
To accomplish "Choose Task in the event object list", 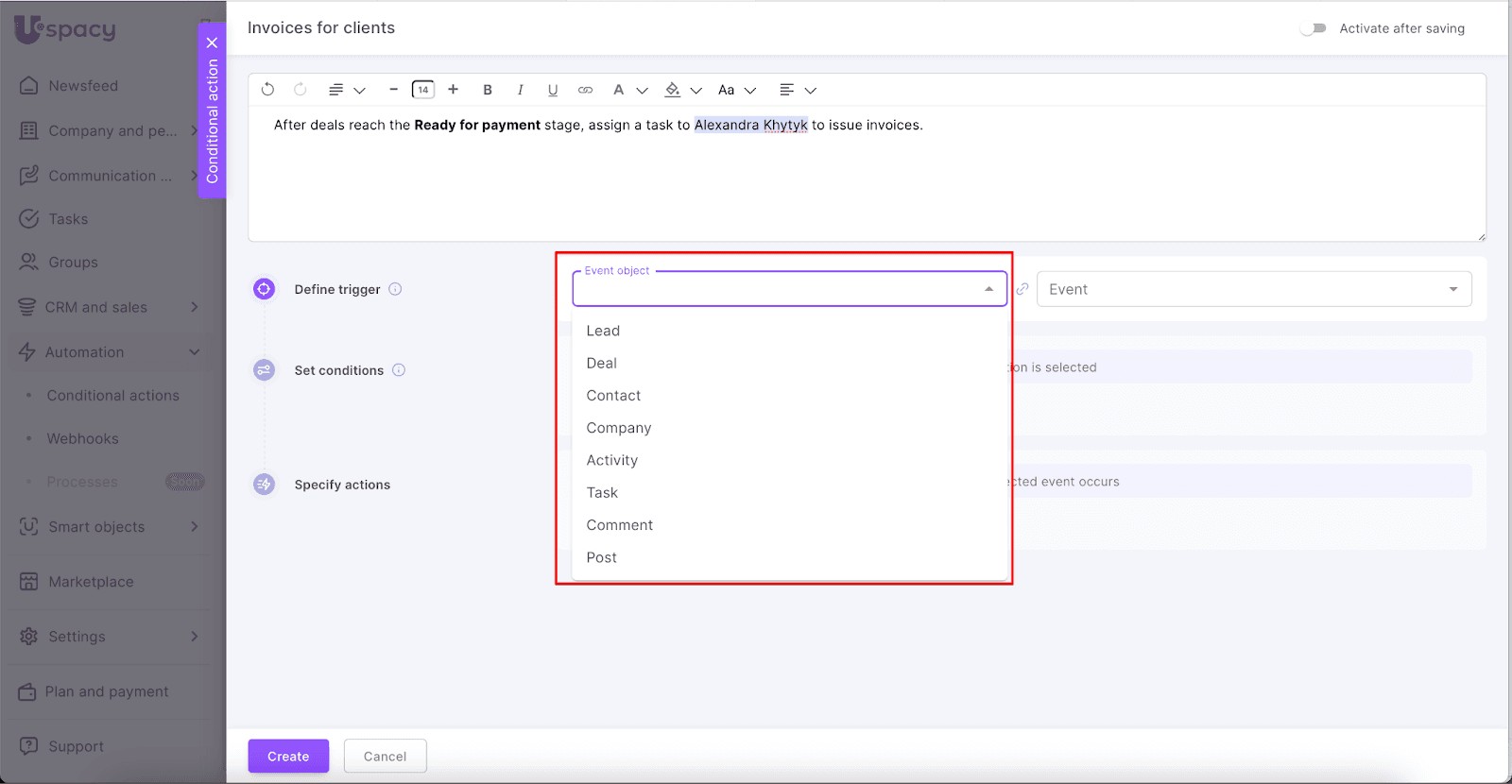I will point(602,493).
